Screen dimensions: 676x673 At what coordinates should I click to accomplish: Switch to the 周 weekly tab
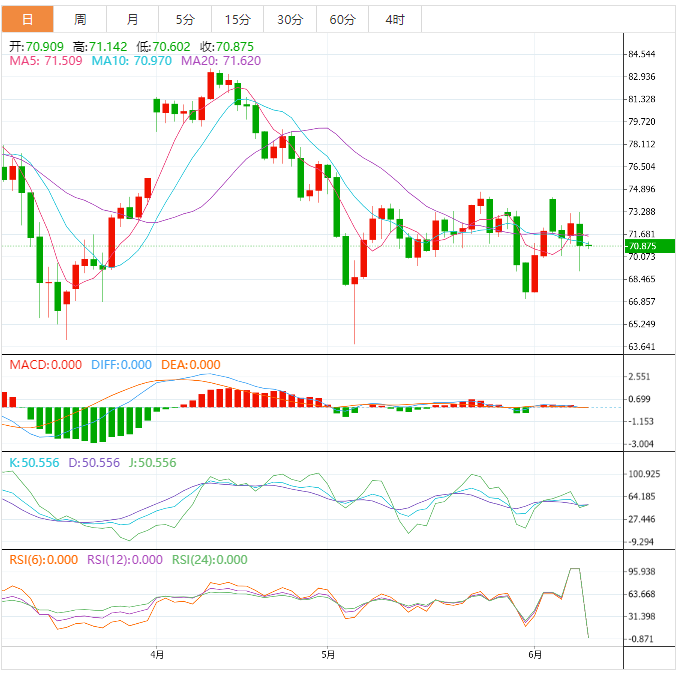coord(80,19)
